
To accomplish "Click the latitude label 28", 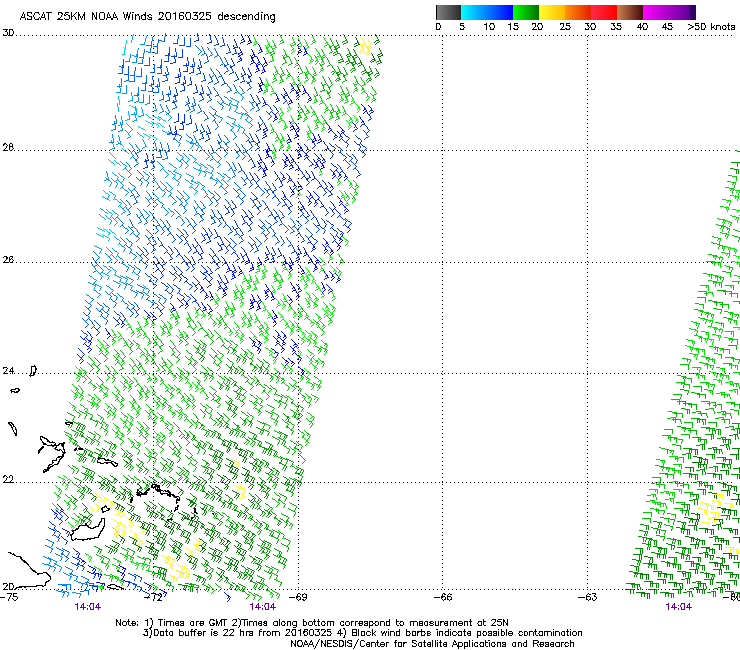I will click(x=8, y=147).
